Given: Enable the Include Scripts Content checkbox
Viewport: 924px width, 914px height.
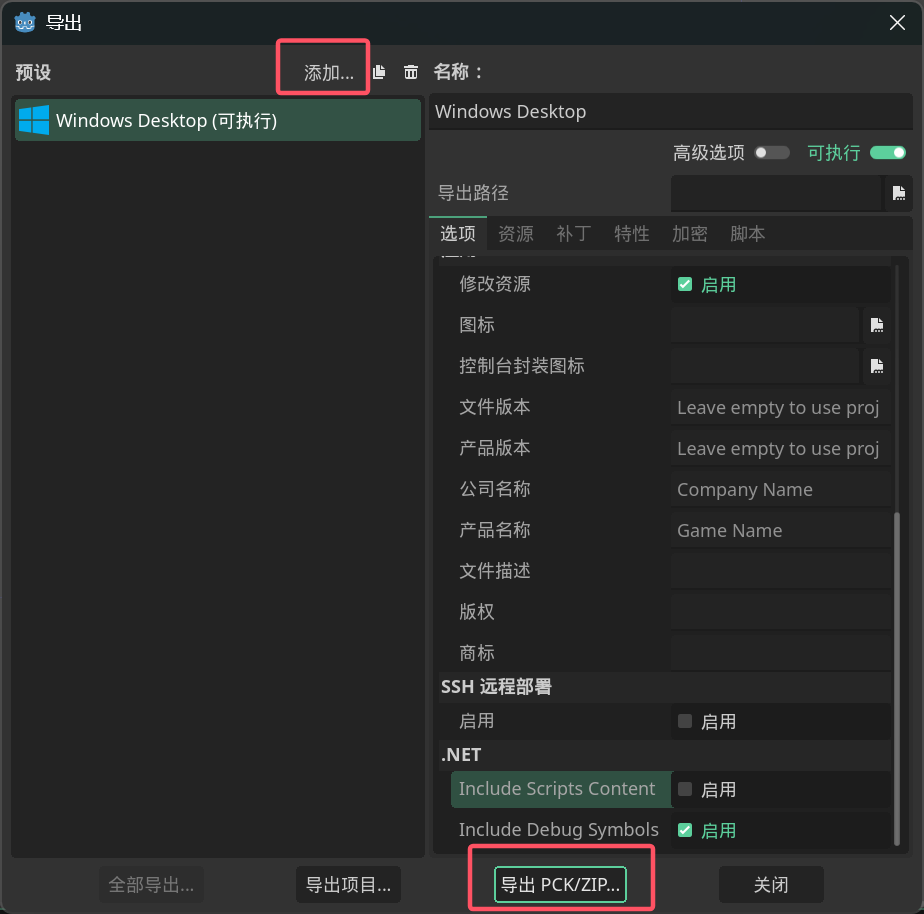Looking at the screenshot, I should (x=685, y=789).
